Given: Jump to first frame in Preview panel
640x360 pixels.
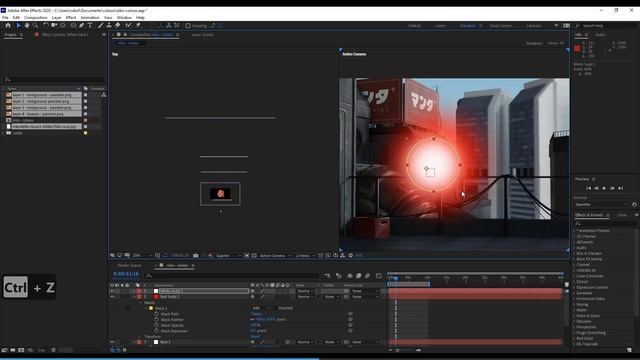Looking at the screenshot, I should tap(588, 188).
